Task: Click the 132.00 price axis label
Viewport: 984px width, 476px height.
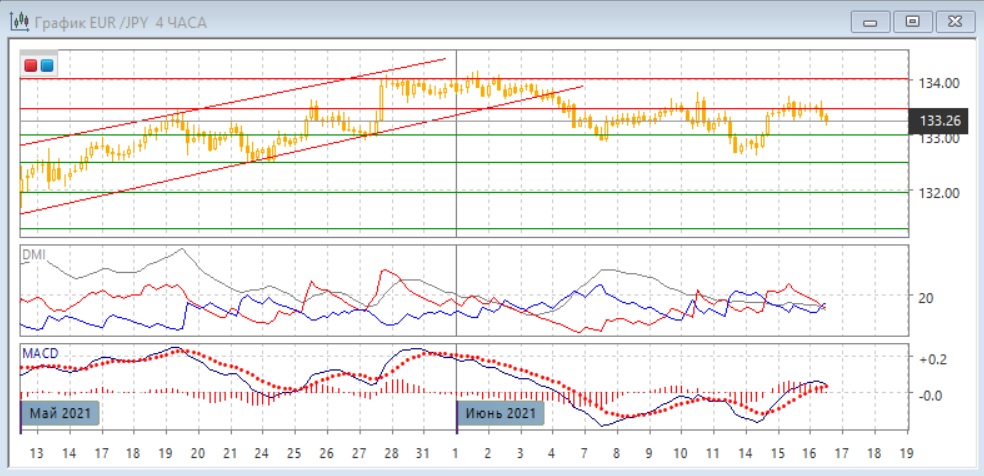Action: (x=939, y=193)
